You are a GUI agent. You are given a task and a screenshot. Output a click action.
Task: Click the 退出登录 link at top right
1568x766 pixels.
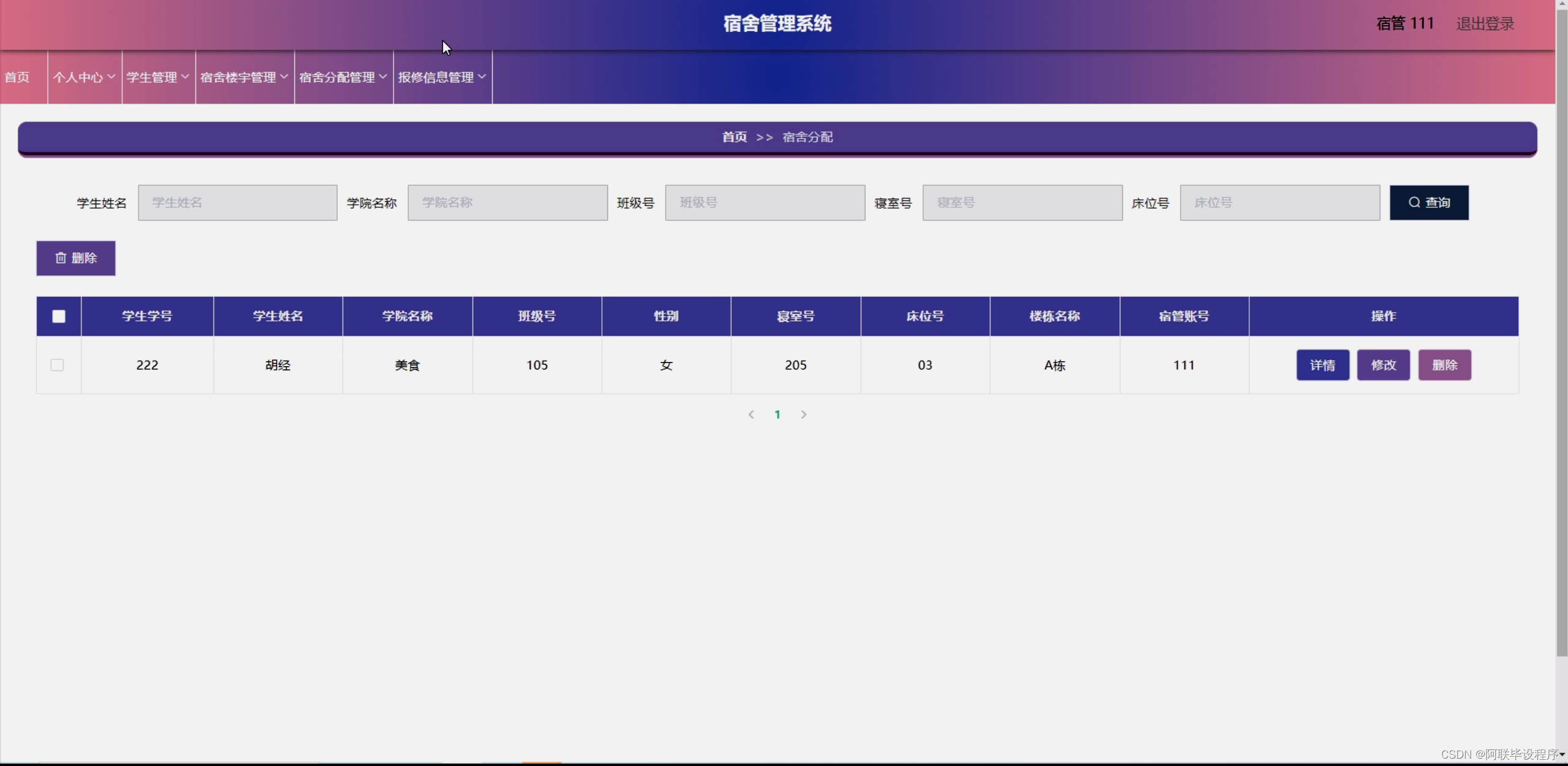1483,23
